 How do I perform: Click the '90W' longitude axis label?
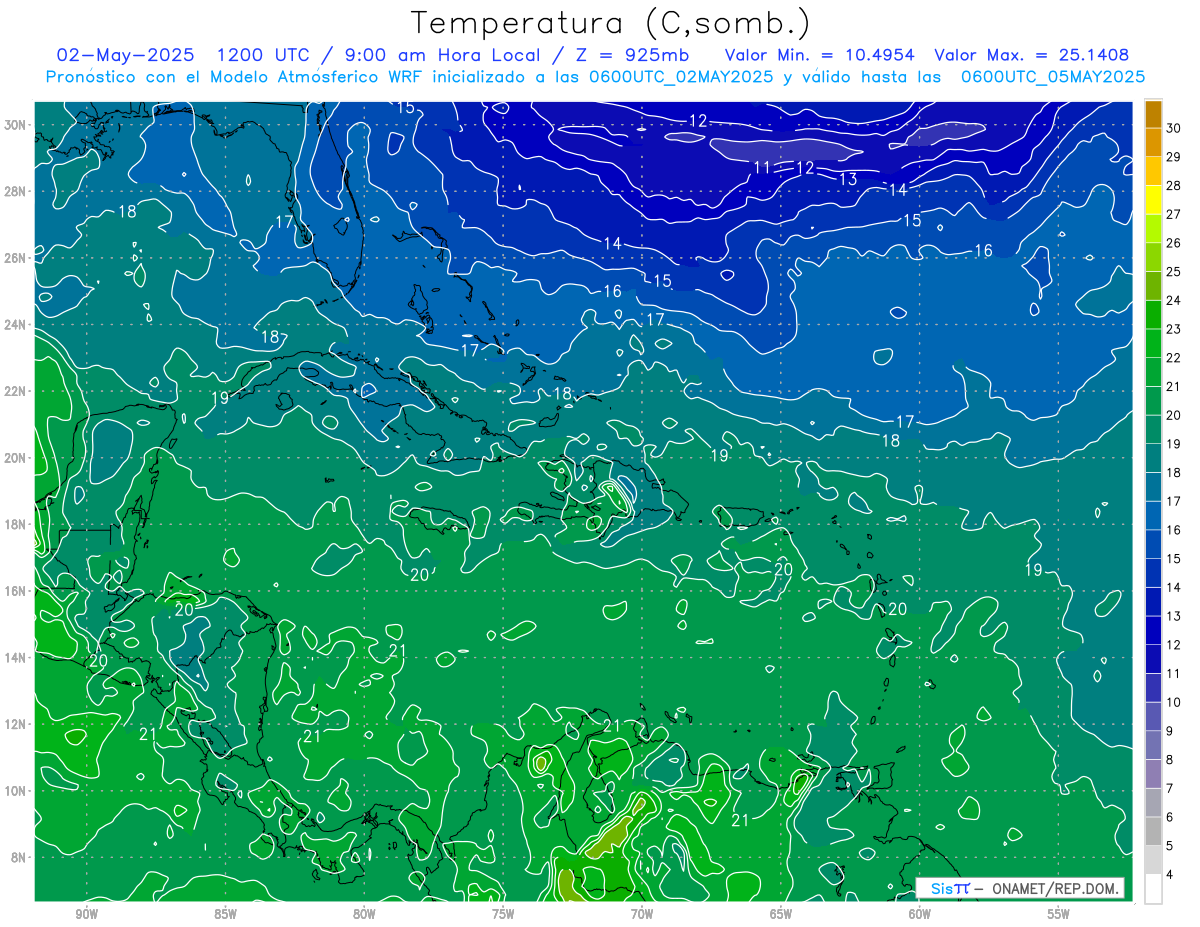coord(86,914)
